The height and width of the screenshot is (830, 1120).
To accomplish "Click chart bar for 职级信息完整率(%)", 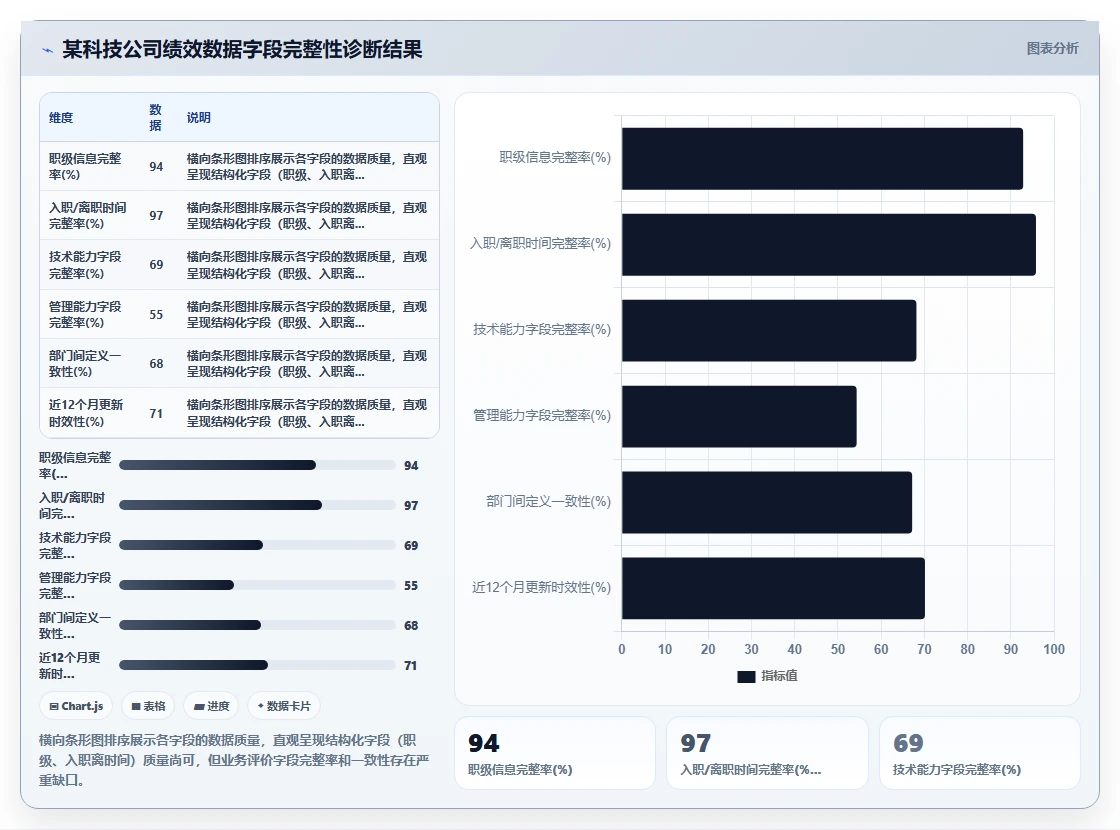I will (822, 159).
